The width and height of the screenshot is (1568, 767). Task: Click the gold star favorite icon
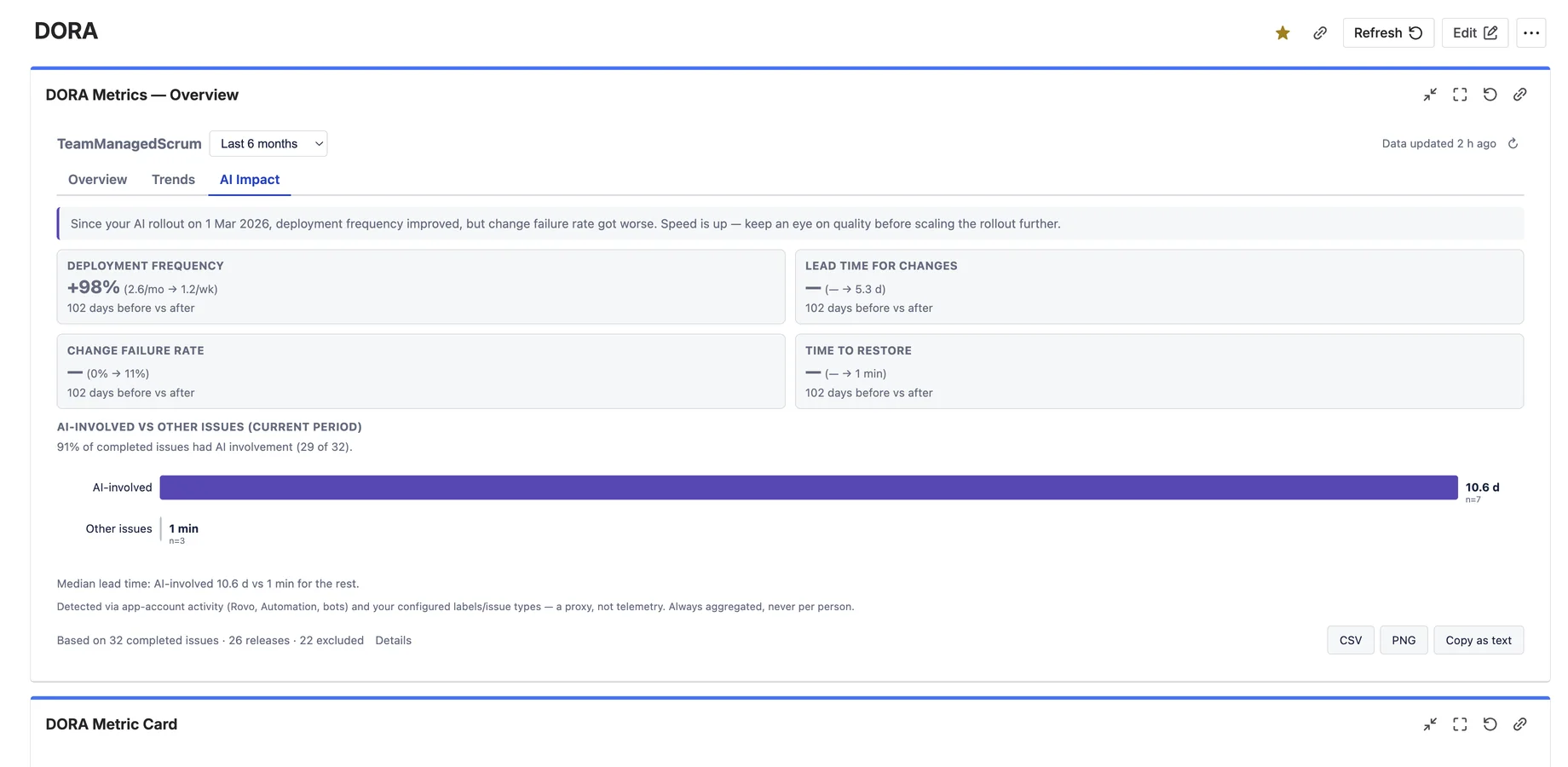[1283, 33]
